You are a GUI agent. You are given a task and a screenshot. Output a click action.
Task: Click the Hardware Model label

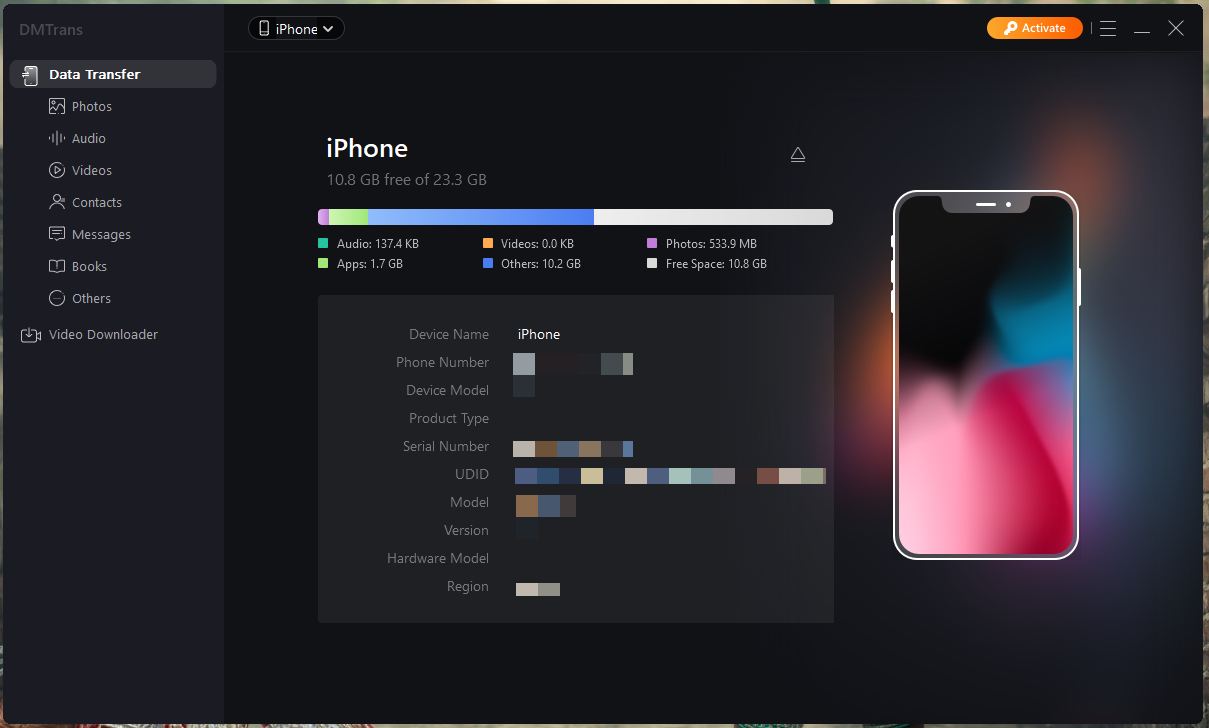coord(438,558)
